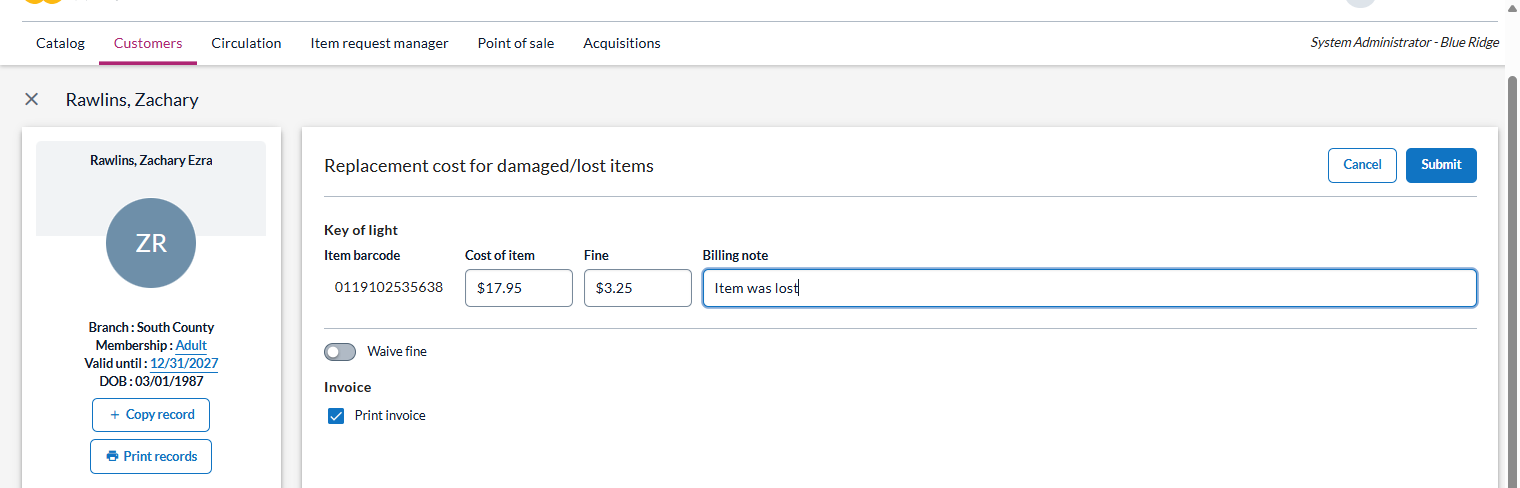Toggle the Waive fine switch

click(340, 352)
